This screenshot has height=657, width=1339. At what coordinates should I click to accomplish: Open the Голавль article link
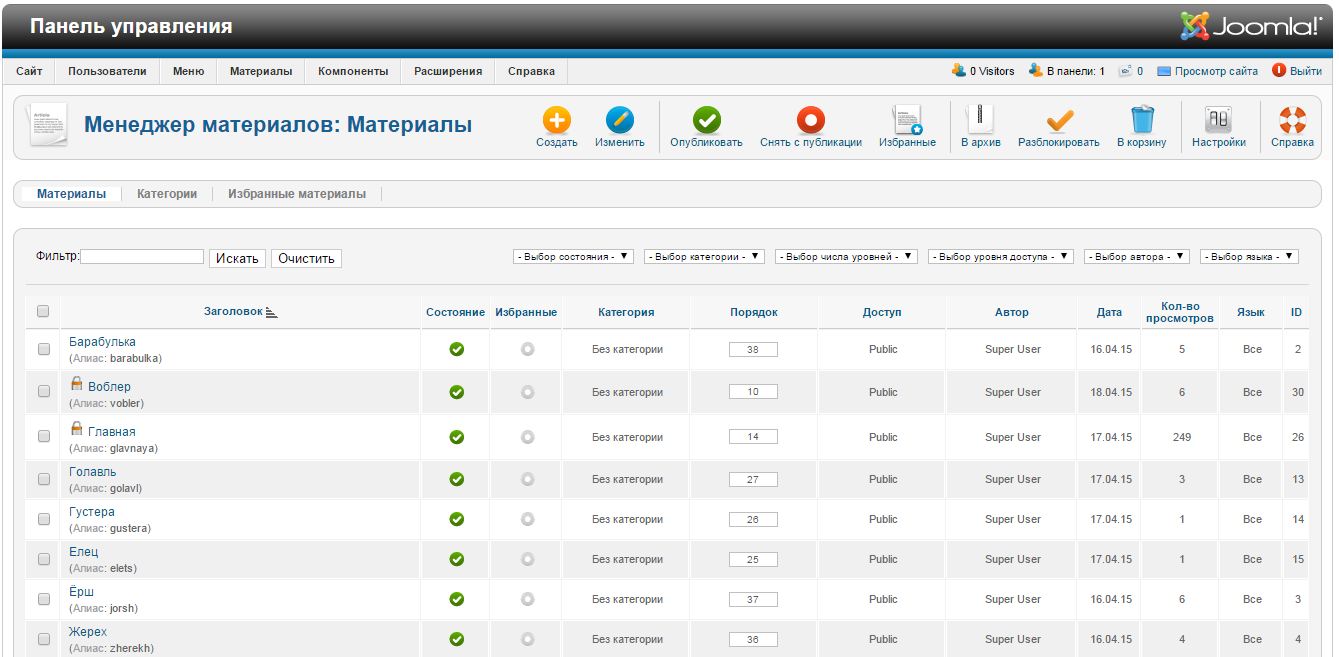tap(93, 472)
